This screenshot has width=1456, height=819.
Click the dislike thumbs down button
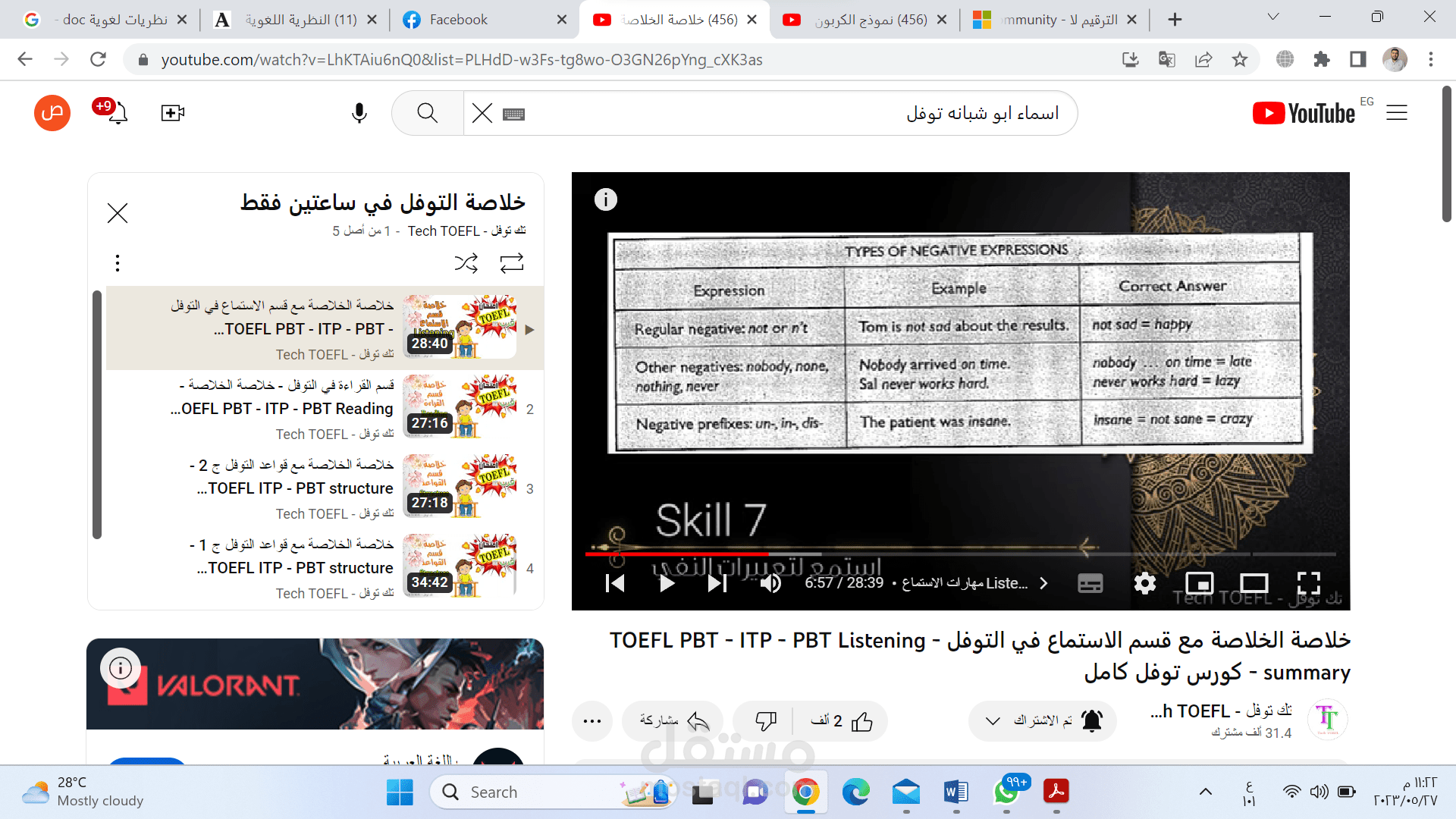click(x=766, y=721)
